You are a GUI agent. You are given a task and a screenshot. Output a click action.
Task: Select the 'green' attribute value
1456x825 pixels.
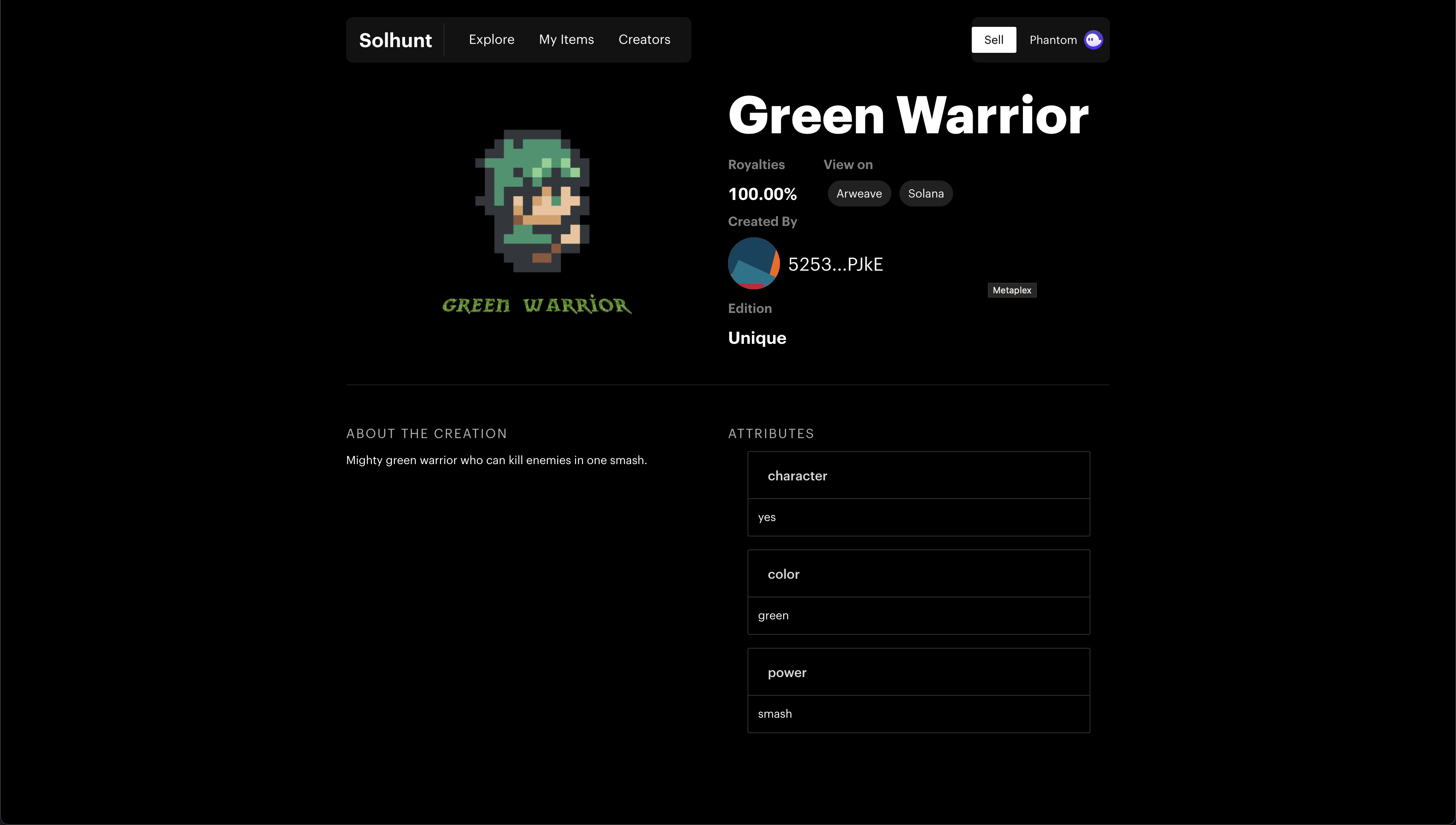(773, 615)
